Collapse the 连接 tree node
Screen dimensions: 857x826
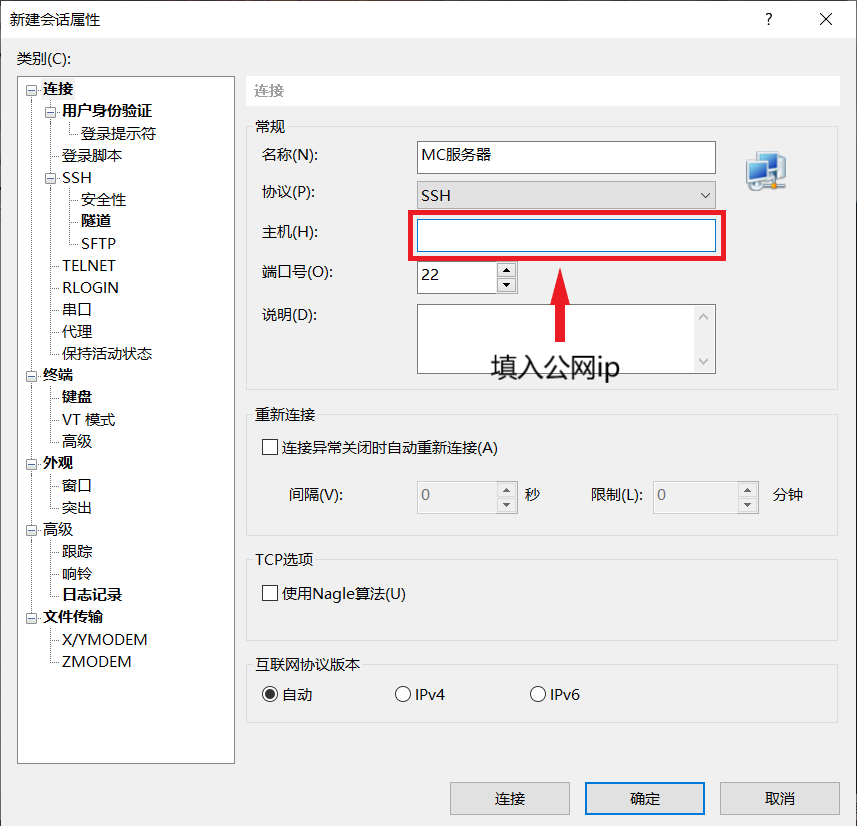[32, 90]
